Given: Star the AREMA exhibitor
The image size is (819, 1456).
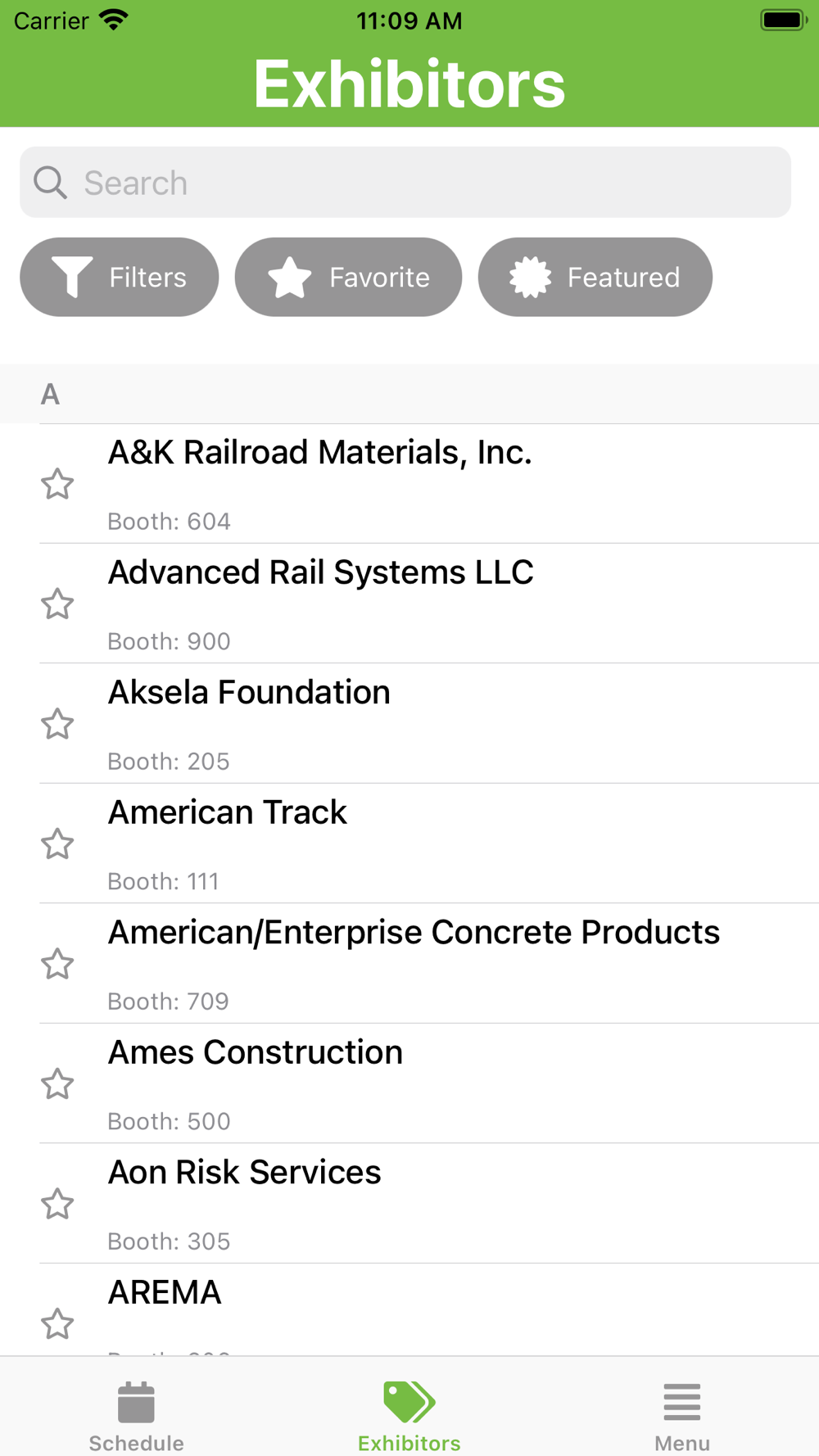Looking at the screenshot, I should click(57, 1323).
